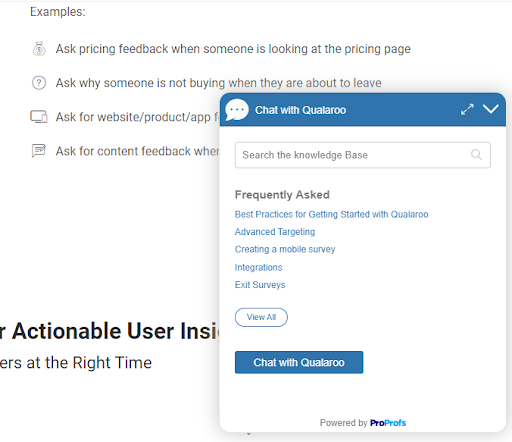Image resolution: width=512 pixels, height=442 pixels.
Task: Open the Integrations article
Action: (258, 267)
